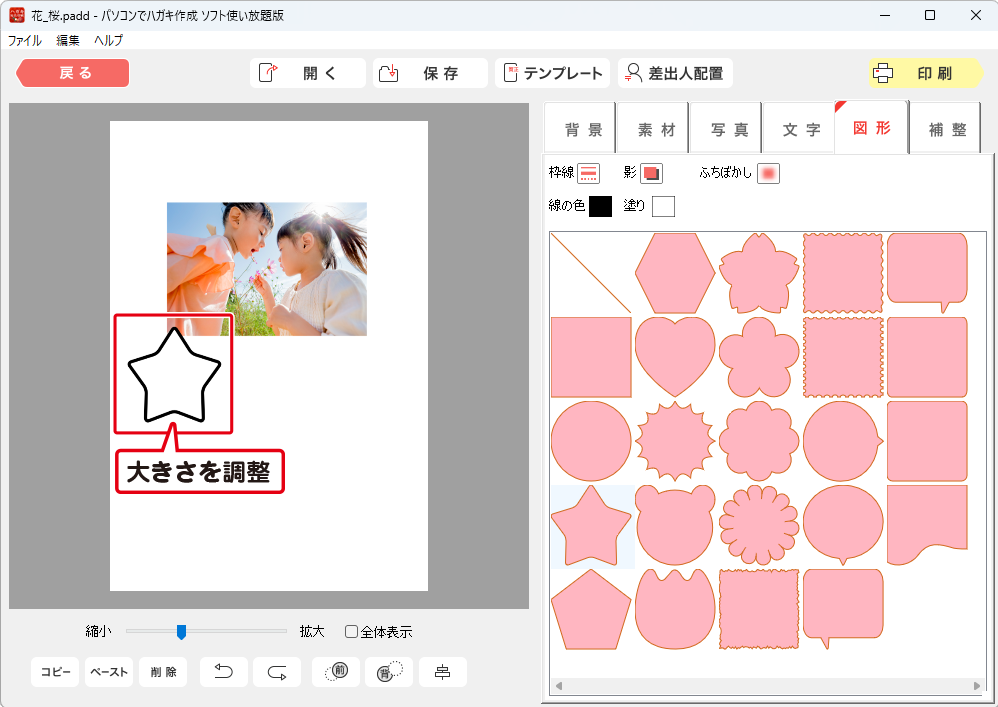The height and width of the screenshot is (707, 998).
Task: Click the redo arrow button
Action: coord(277,672)
